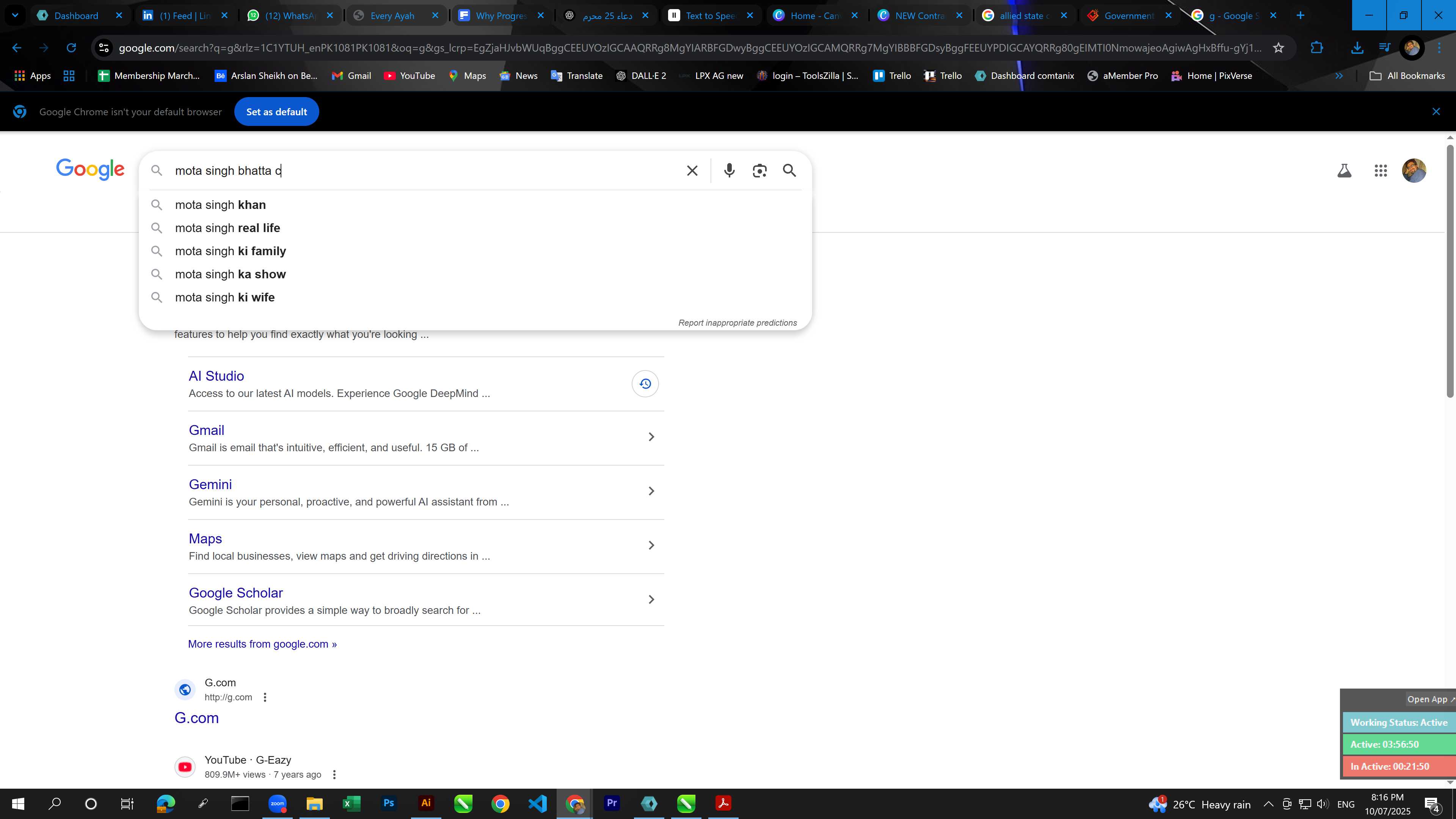Viewport: 1456px width, 819px height.
Task: Expand the Gemini result chevron
Action: [x=651, y=491]
